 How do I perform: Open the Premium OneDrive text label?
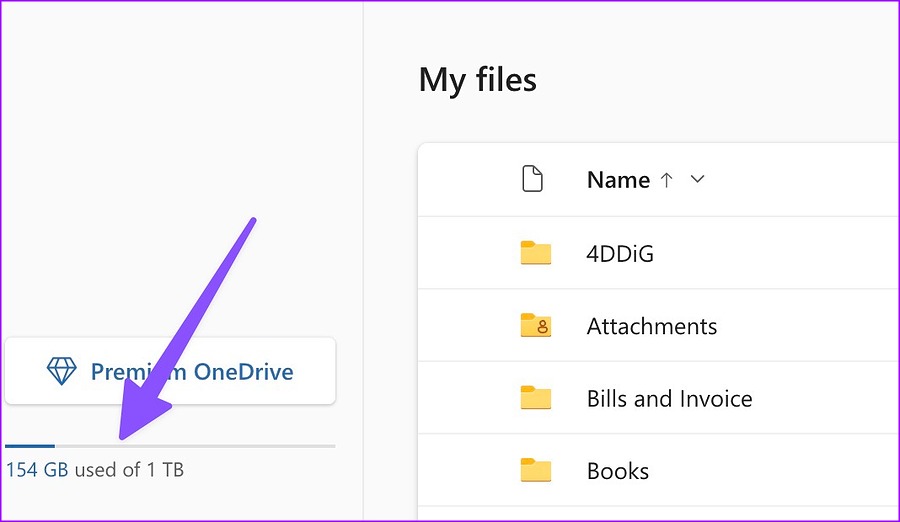coord(192,372)
